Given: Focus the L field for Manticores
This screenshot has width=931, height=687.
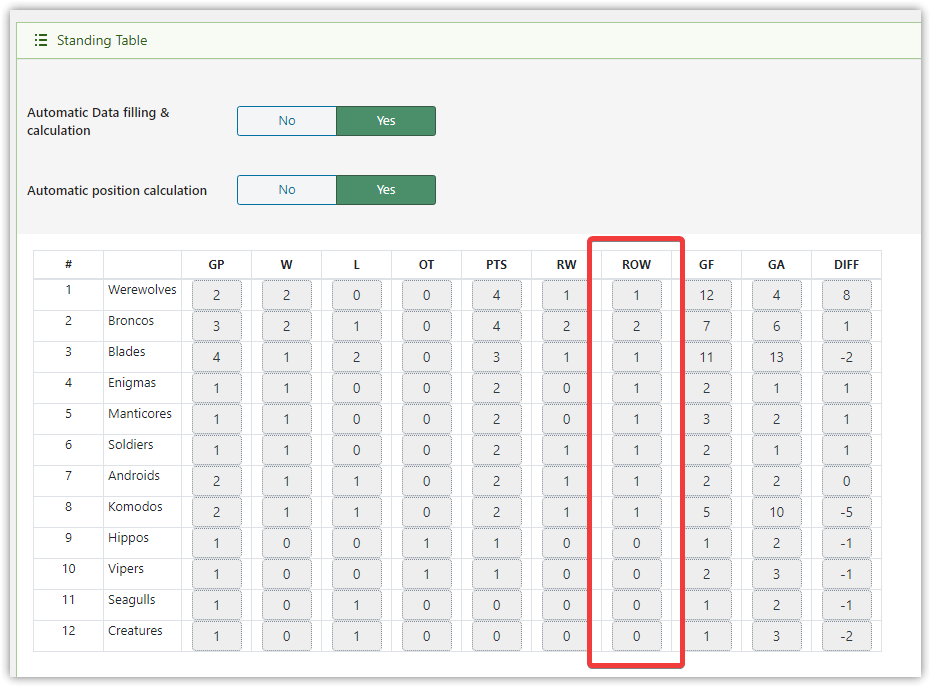Looking at the screenshot, I should pos(356,419).
